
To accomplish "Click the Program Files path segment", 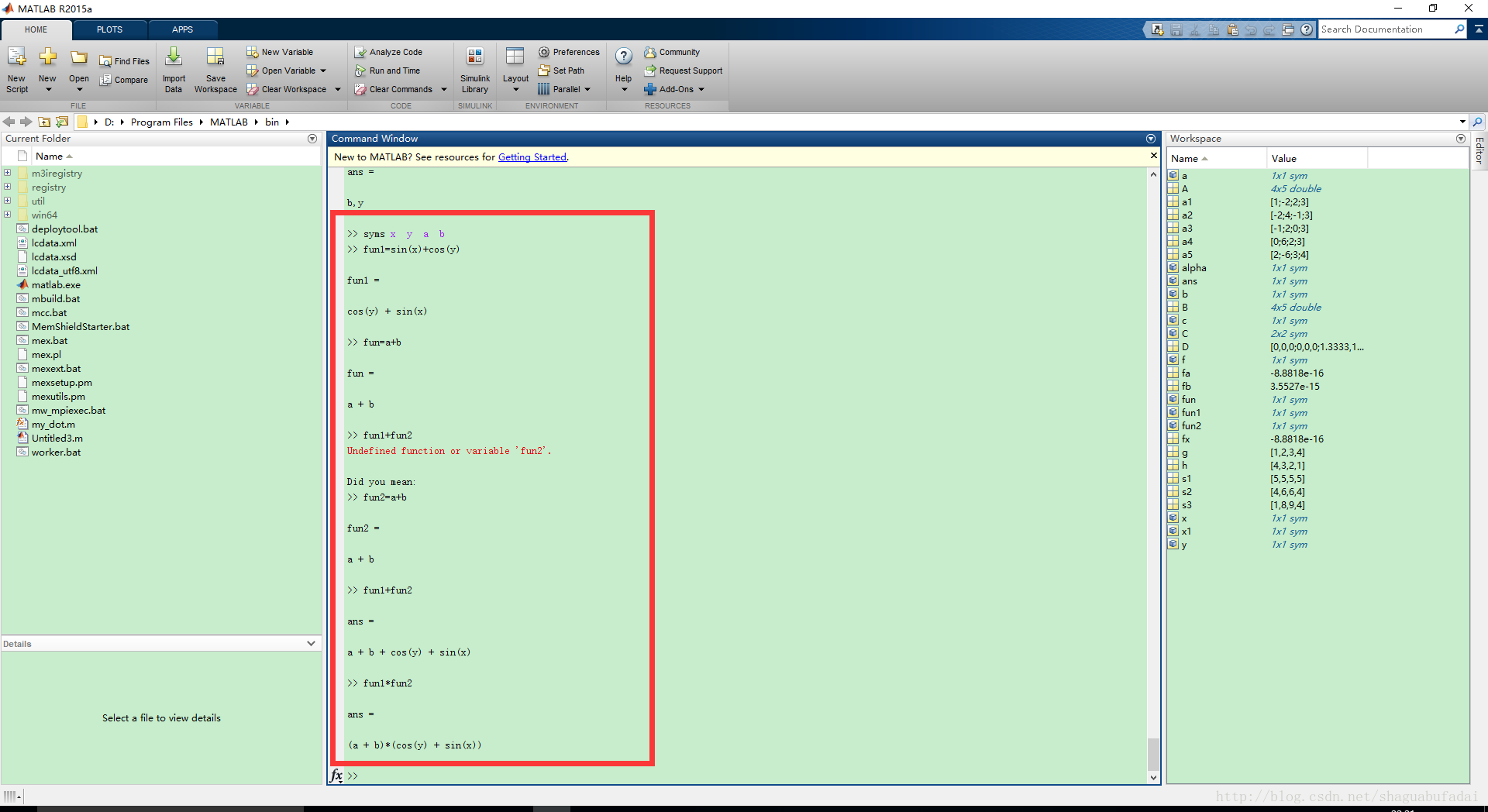I will (x=162, y=122).
